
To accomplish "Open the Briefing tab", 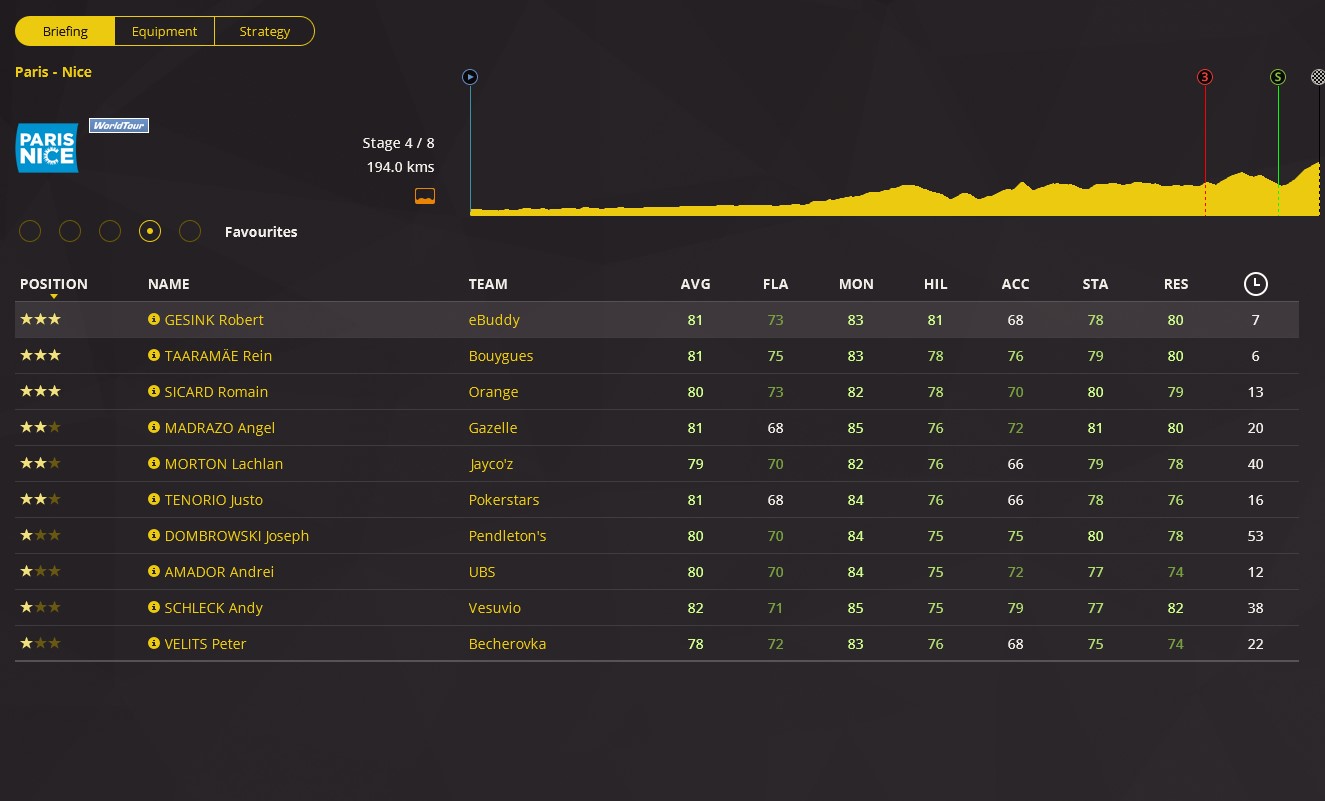I will pos(65,31).
